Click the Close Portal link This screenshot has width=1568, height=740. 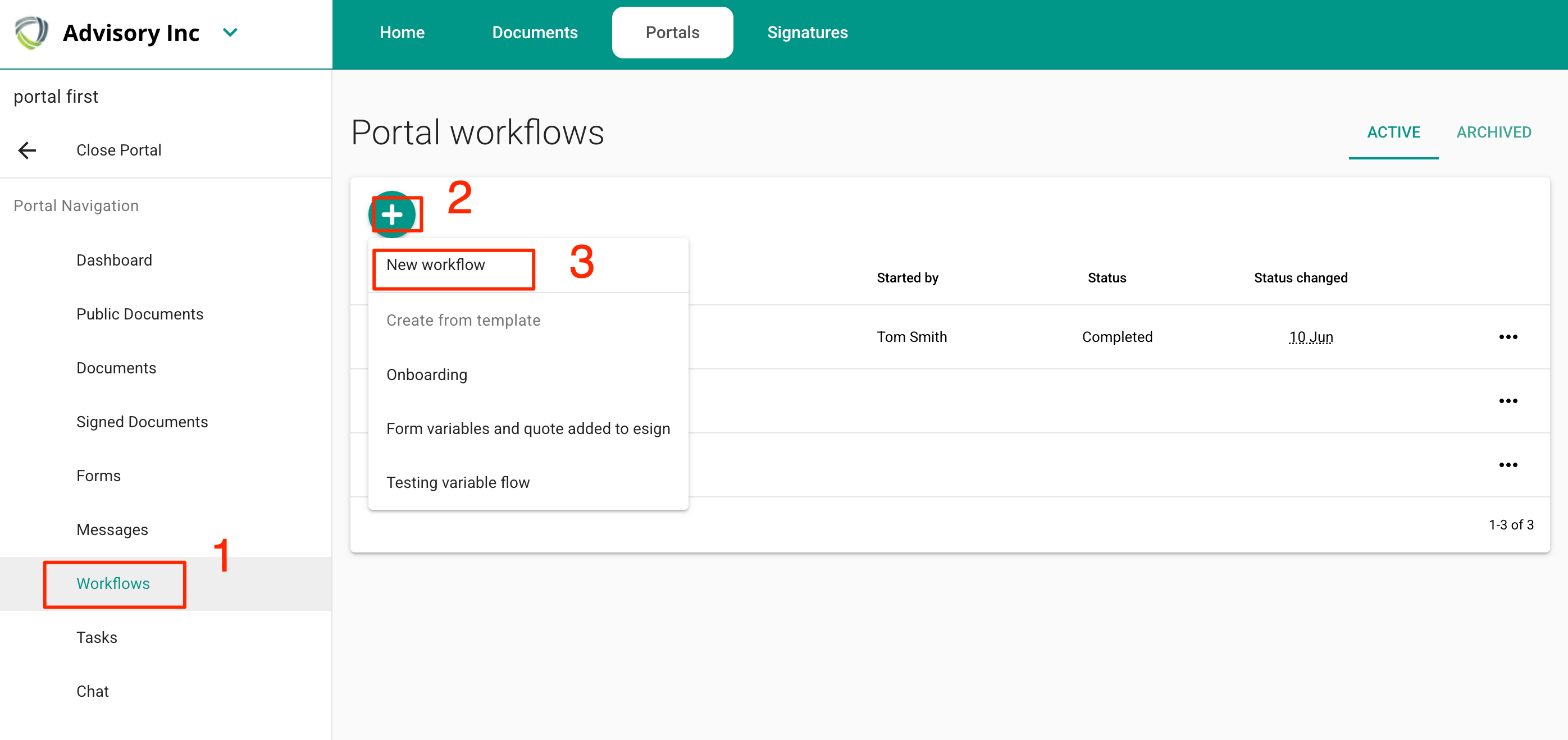[118, 150]
